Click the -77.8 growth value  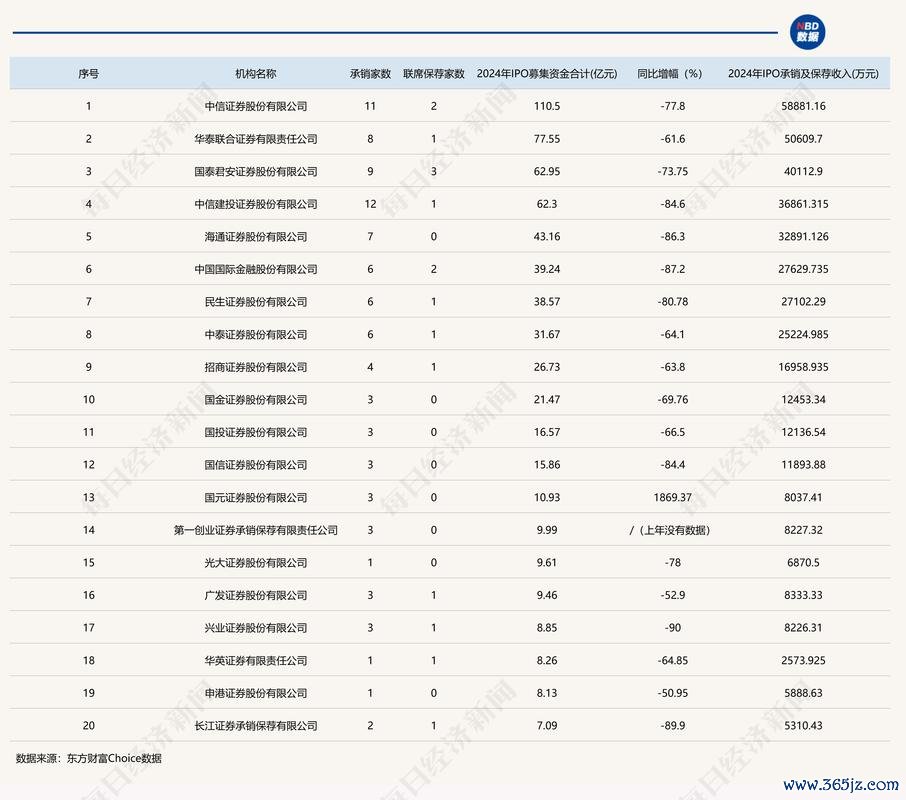click(673, 106)
